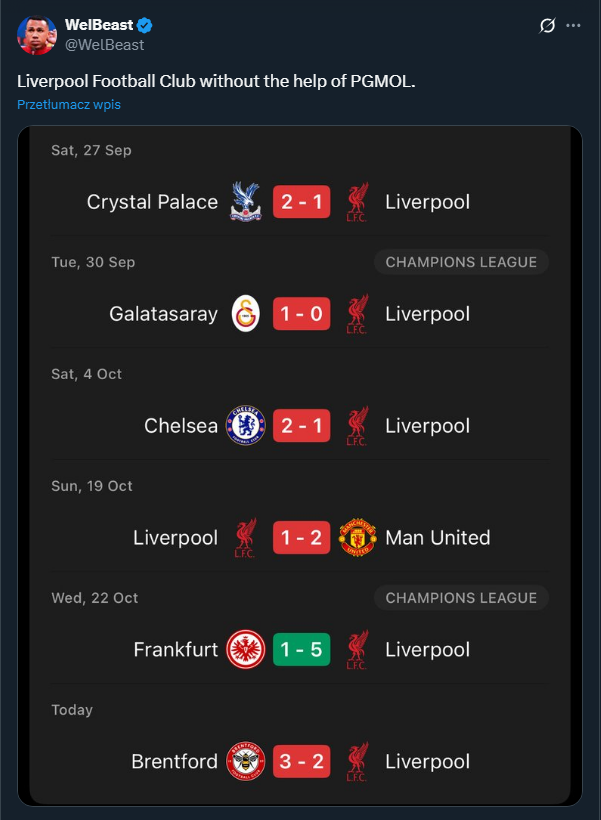The height and width of the screenshot is (820, 601).
Task: Click the Man United club crest
Action: pyautogui.click(x=357, y=538)
